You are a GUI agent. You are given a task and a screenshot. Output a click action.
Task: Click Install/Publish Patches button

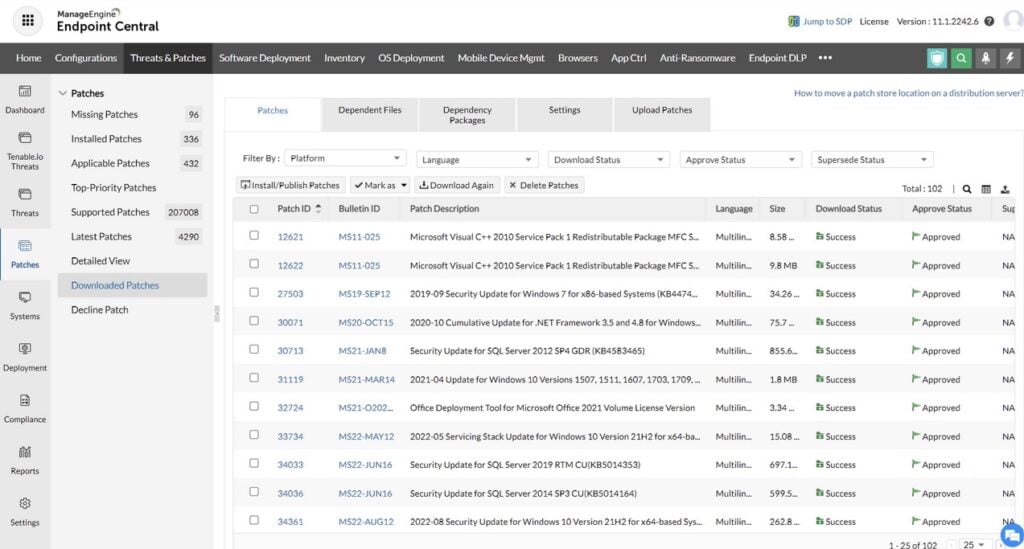pyautogui.click(x=291, y=185)
